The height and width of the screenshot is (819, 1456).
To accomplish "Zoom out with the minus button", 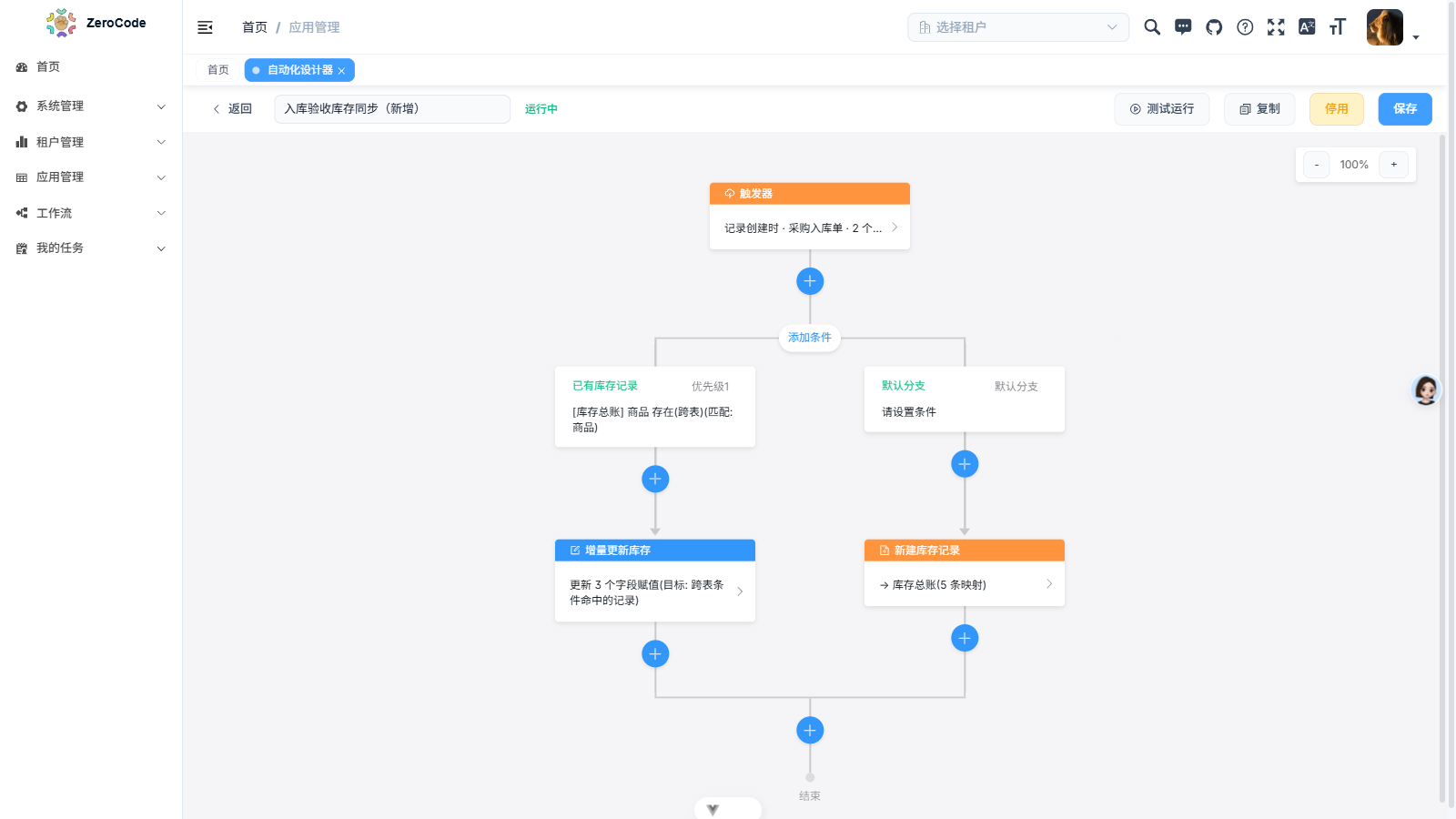I will coord(1317,165).
